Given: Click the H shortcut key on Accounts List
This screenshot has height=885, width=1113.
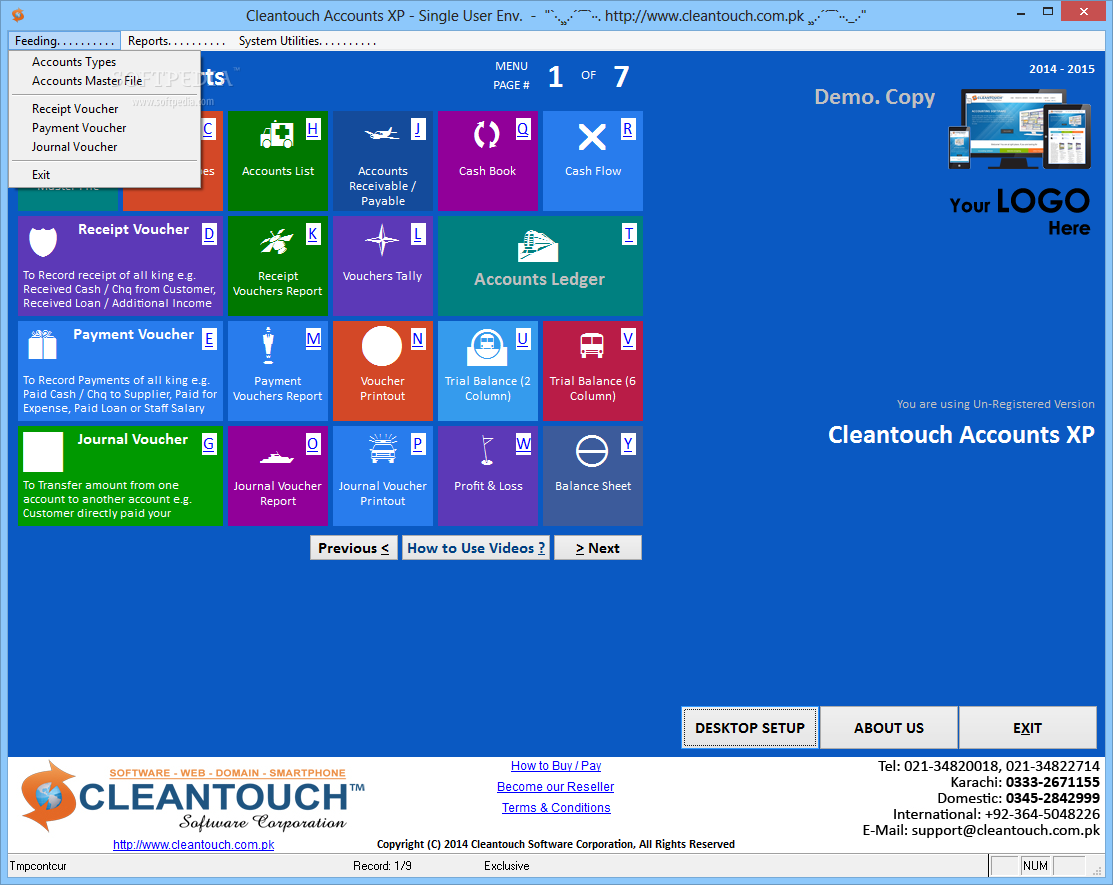Looking at the screenshot, I should pyautogui.click(x=313, y=129).
